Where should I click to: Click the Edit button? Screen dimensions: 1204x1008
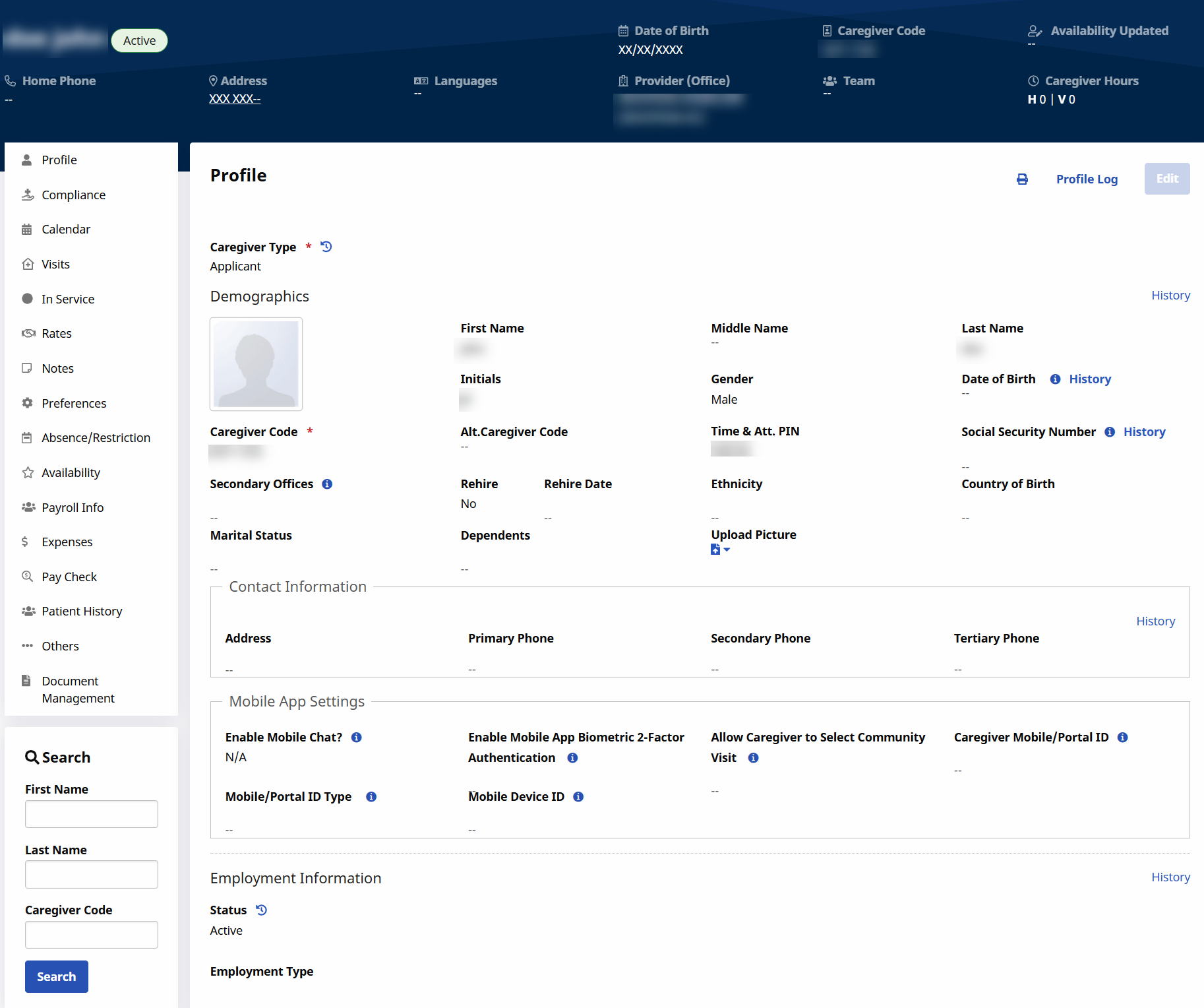click(1166, 179)
